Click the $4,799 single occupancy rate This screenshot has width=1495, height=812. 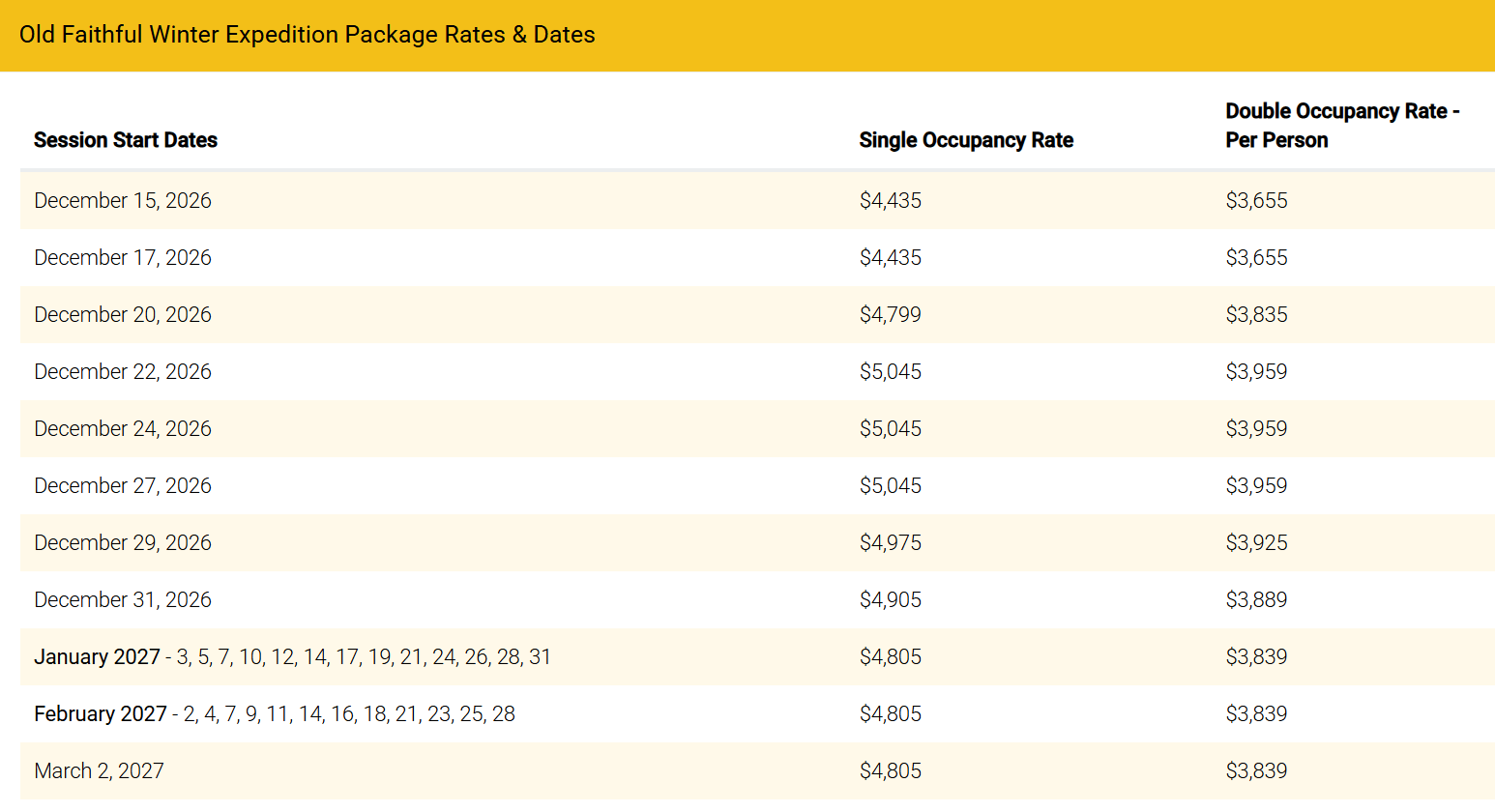click(890, 314)
